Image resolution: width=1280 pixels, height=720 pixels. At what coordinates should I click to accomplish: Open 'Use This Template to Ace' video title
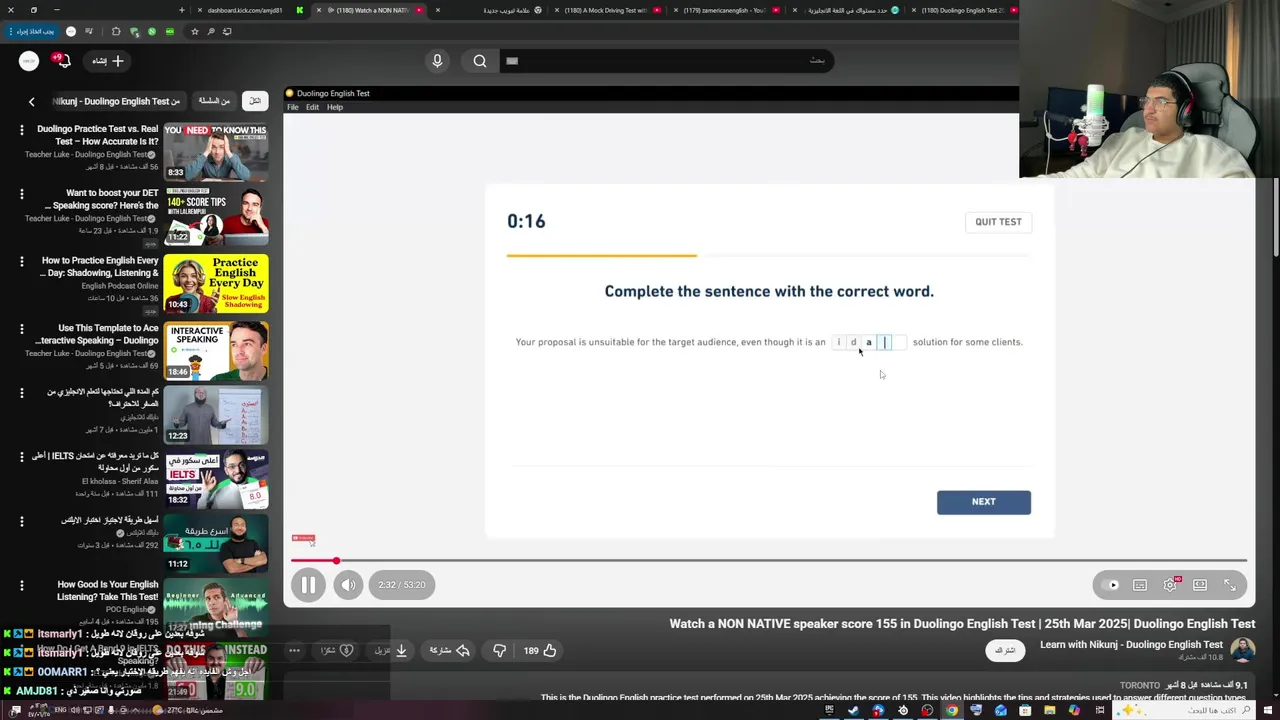coord(97,334)
